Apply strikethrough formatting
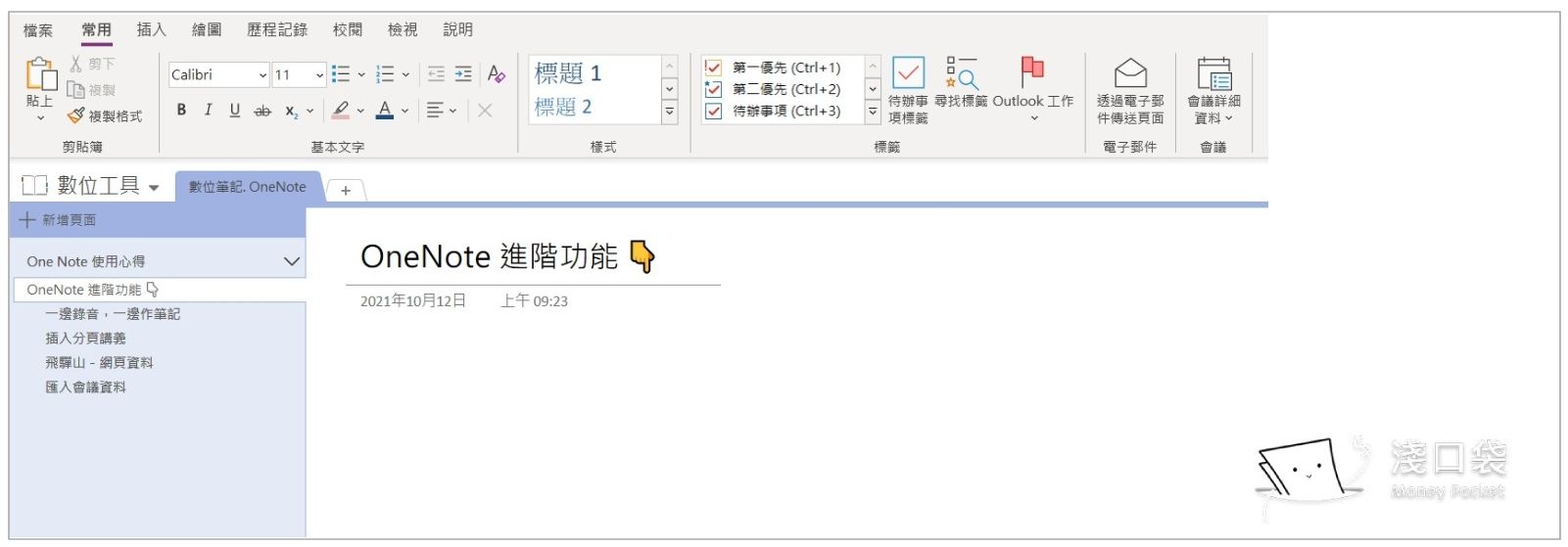Screen dimensions: 1568x547 pos(262,111)
